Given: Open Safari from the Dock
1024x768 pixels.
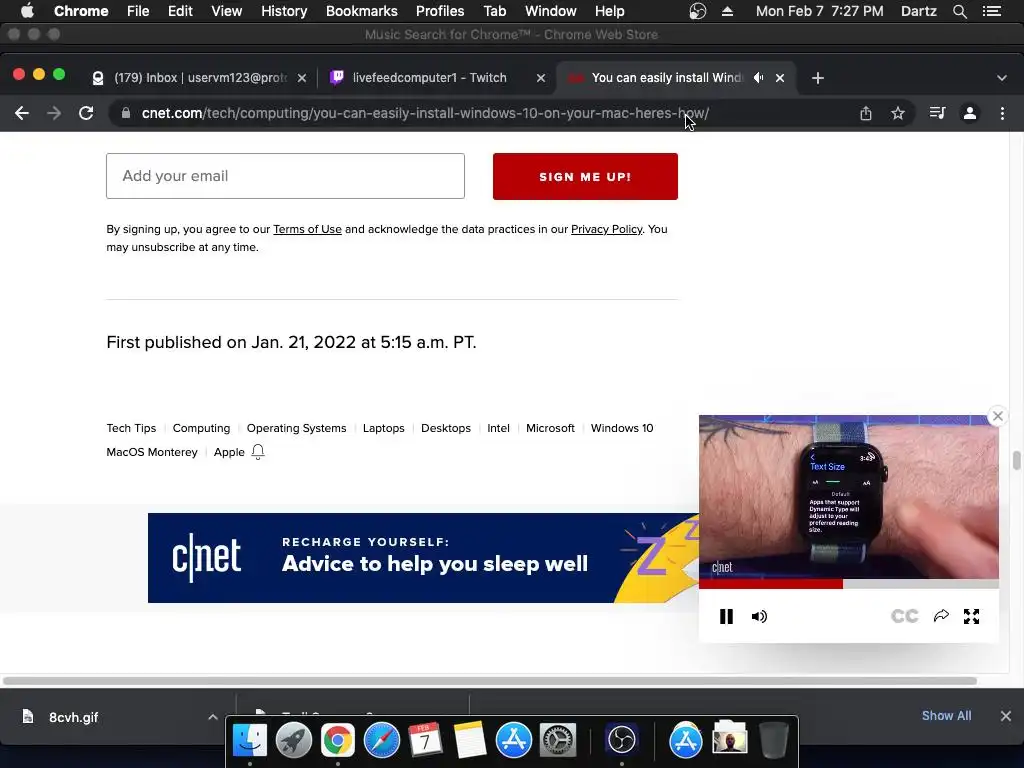Looking at the screenshot, I should tap(381, 741).
